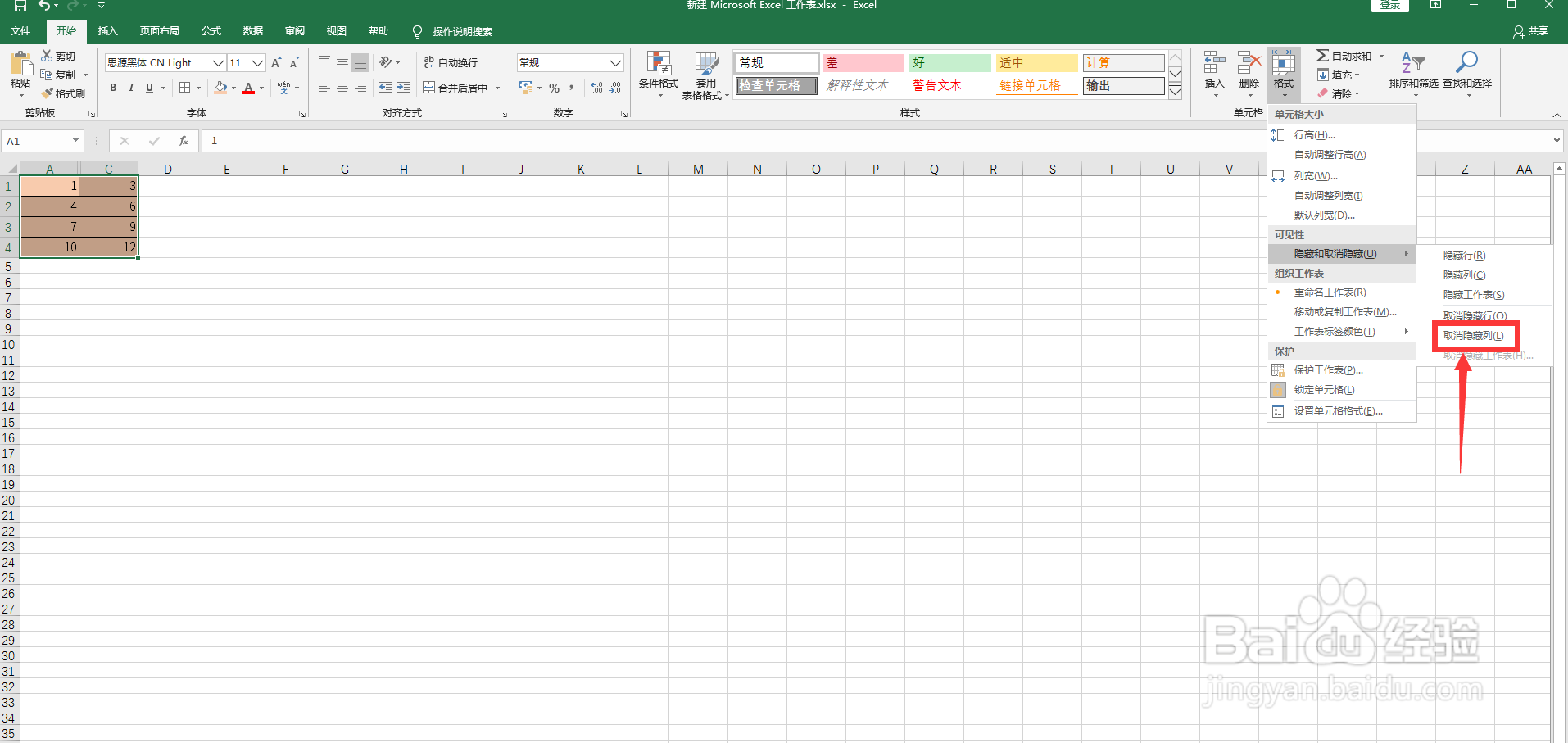Toggle Wrap Text option

(451, 63)
